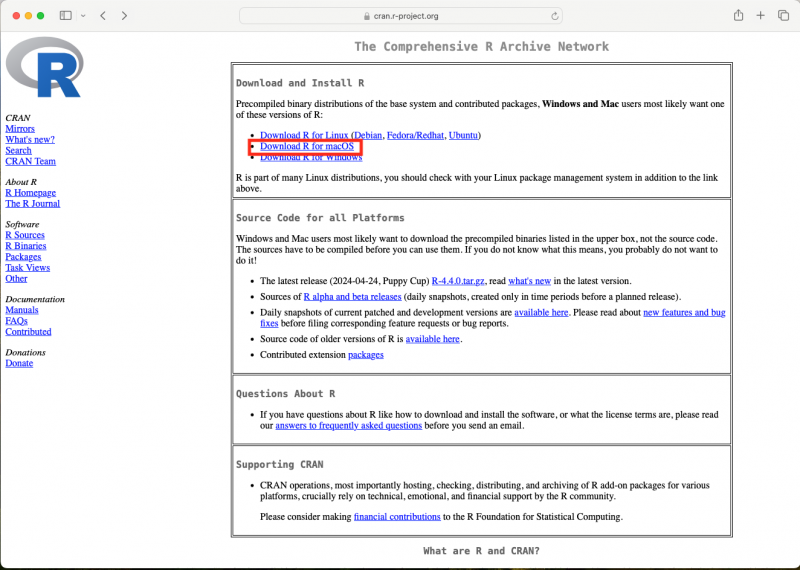
Task: Download the R-4.4.0.tar.gz source
Action: [458, 281]
